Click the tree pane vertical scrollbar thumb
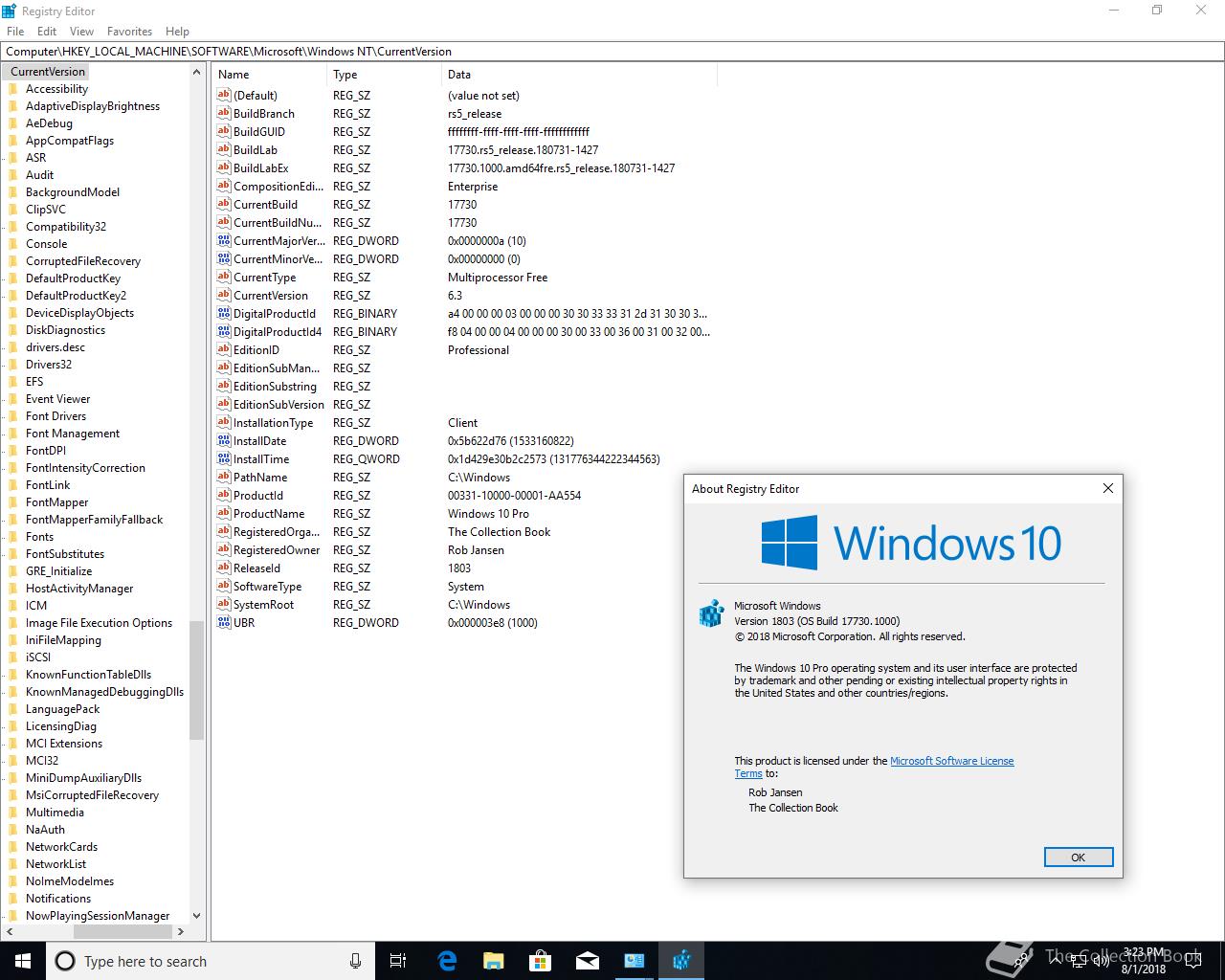The height and width of the screenshot is (980, 1225). coord(196,680)
